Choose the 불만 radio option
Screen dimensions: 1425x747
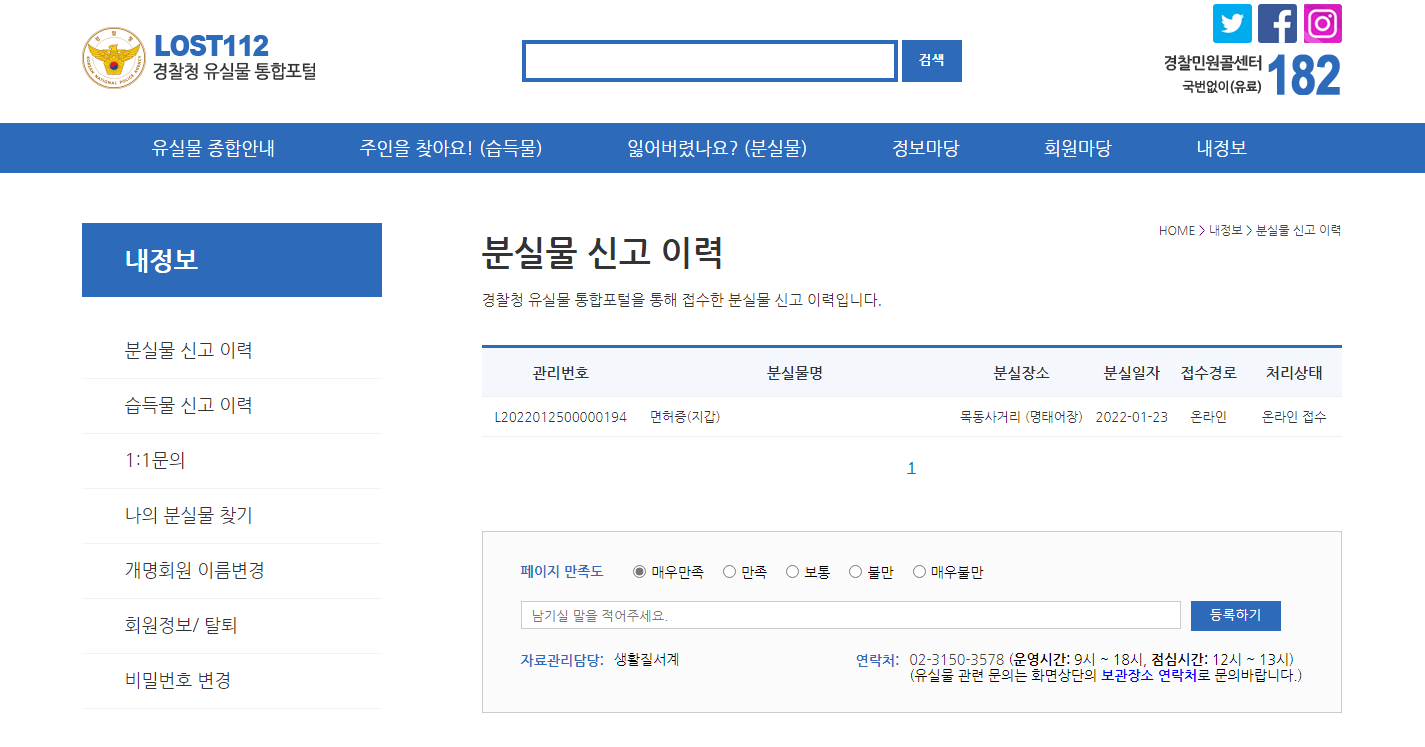[855, 572]
